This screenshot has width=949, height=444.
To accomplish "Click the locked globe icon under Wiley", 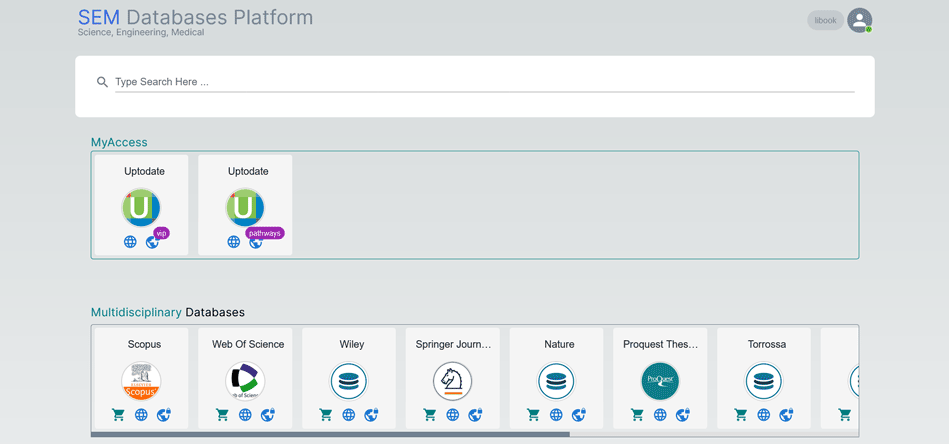I will tap(372, 414).
